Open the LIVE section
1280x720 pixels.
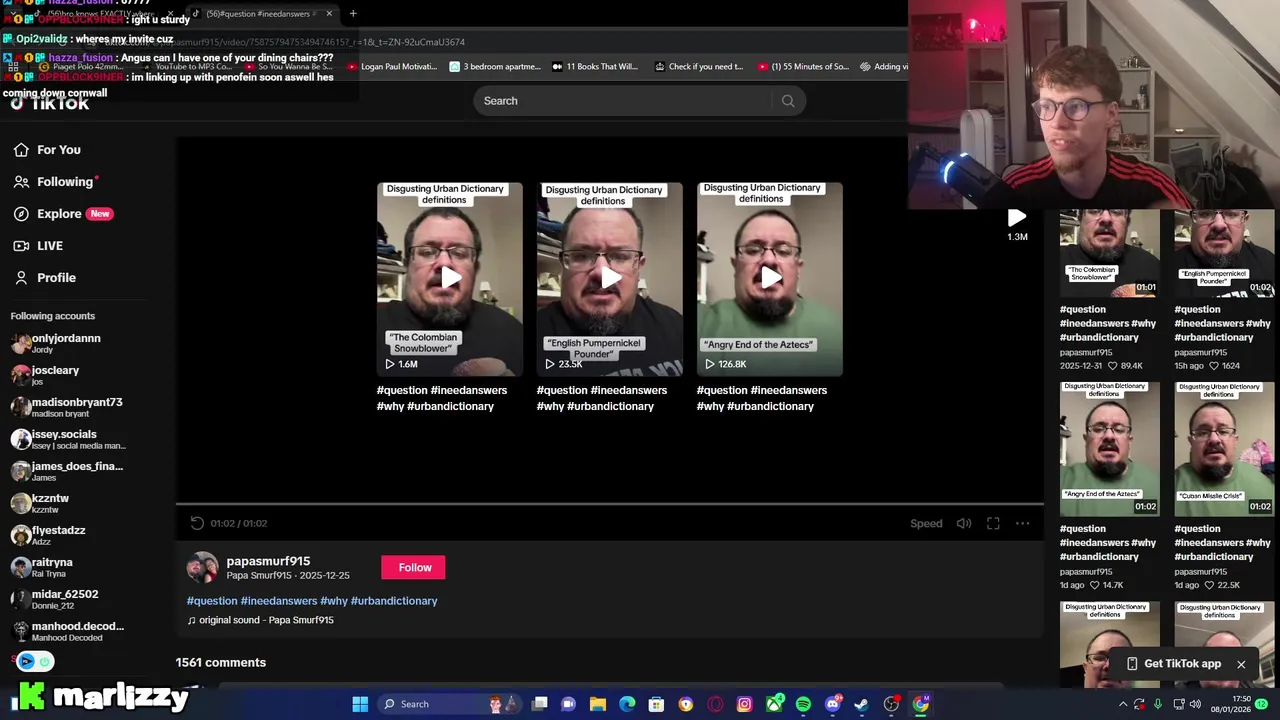point(38,246)
